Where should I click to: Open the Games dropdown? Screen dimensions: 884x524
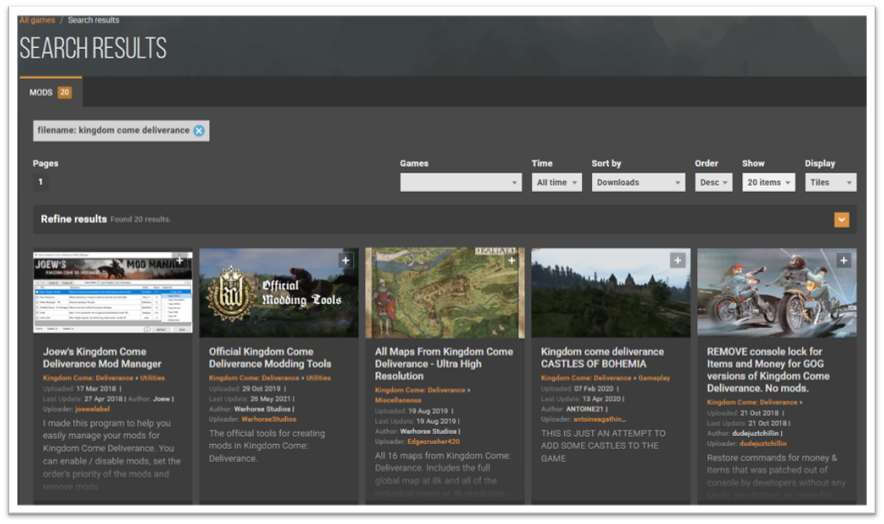pyautogui.click(x=461, y=183)
